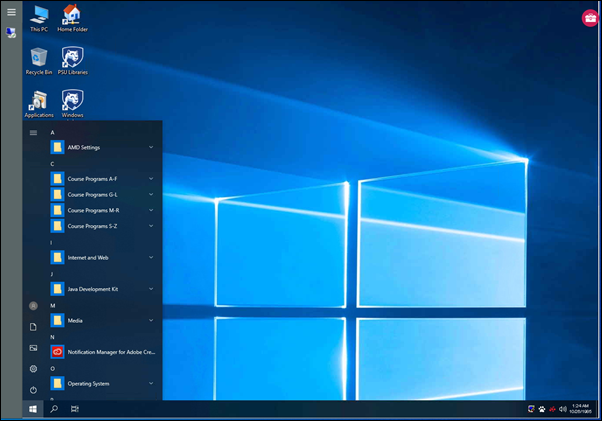Open the Windows desktop shortcut with shield
This screenshot has height=421, width=602.
pos(73,104)
